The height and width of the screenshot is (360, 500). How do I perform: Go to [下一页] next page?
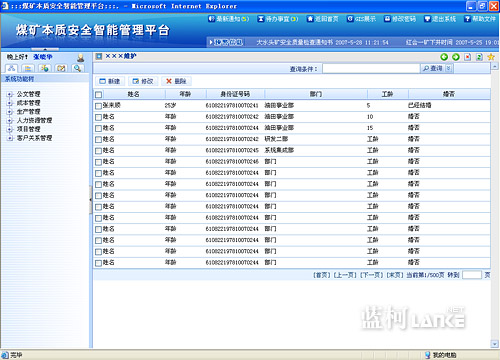[371, 275]
